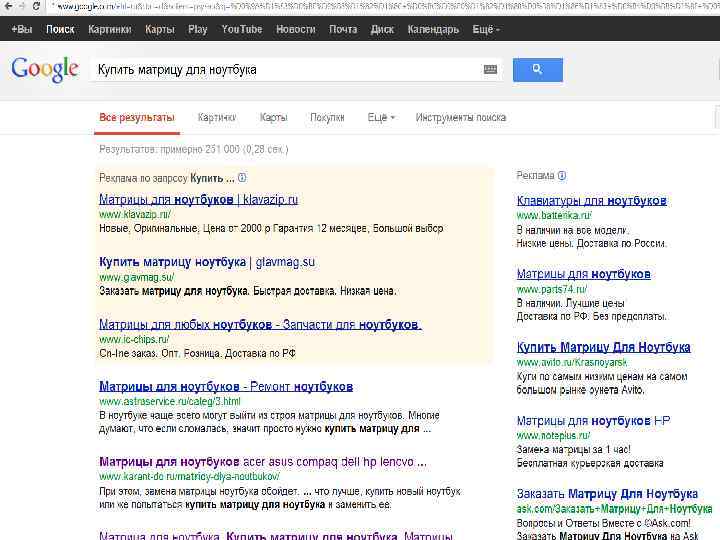Click the ask.com Заказать+Матрицу URL
The image size is (720, 540).
(x=614, y=509)
